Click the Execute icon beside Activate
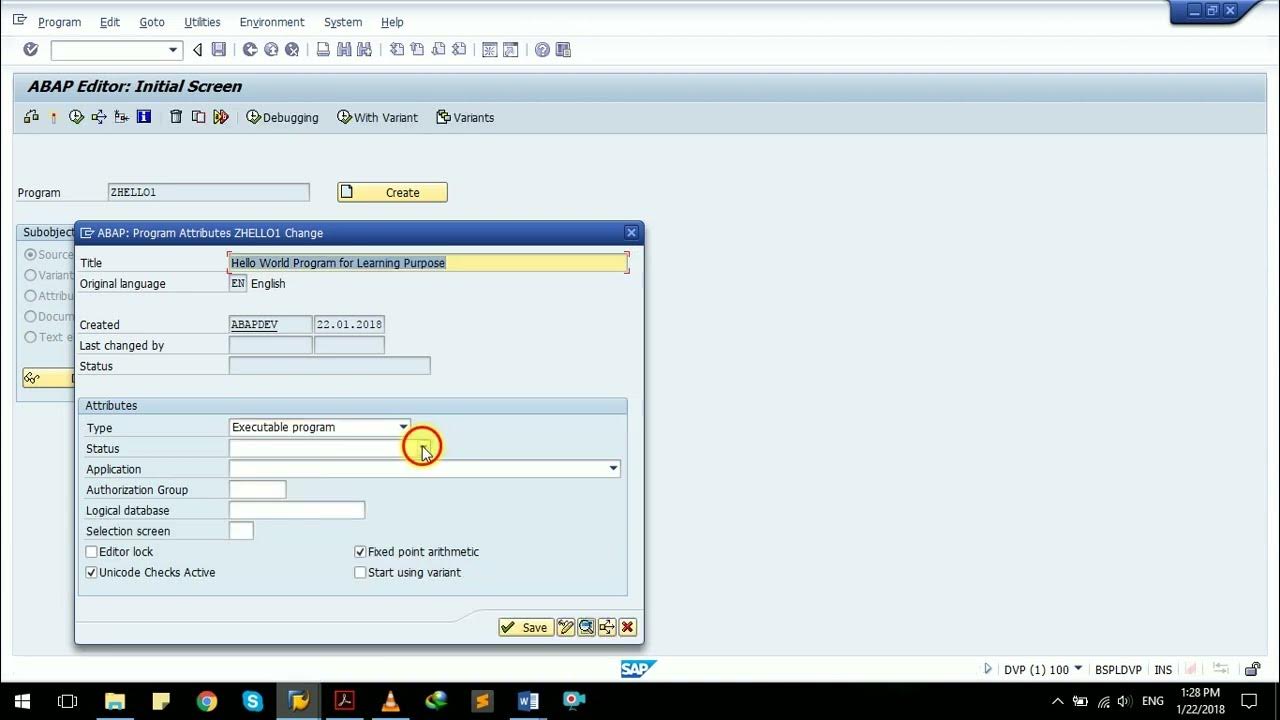The image size is (1280, 720). coord(76,117)
